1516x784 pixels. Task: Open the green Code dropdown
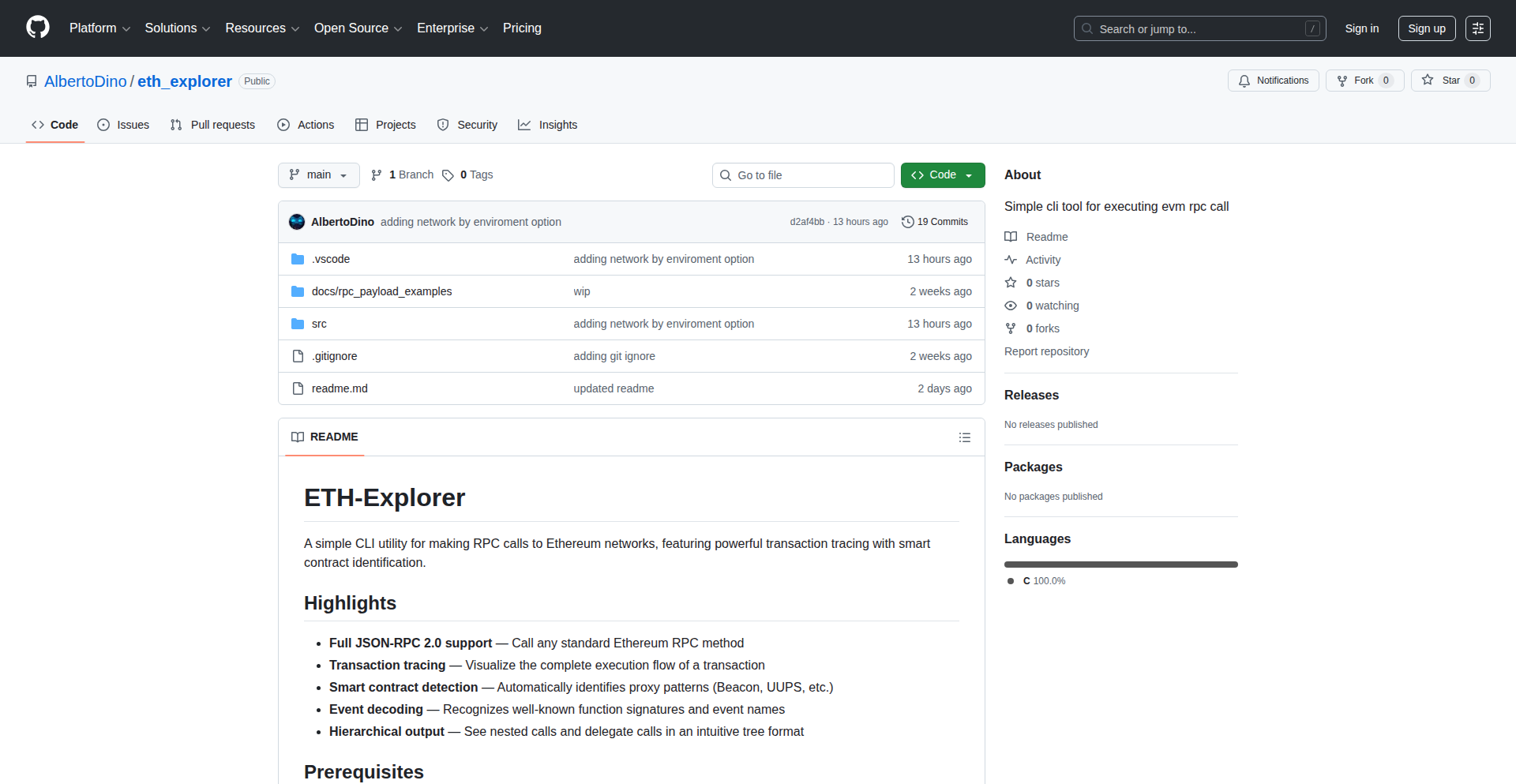[942, 174]
